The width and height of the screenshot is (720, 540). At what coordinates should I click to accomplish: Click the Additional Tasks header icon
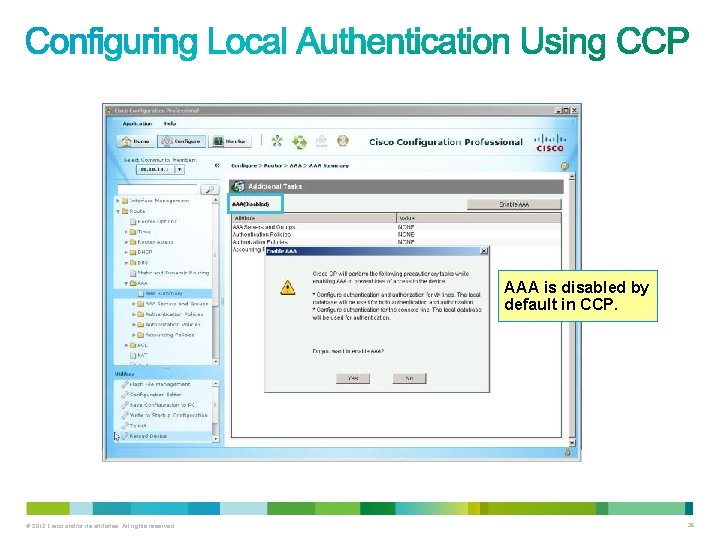tap(238, 186)
